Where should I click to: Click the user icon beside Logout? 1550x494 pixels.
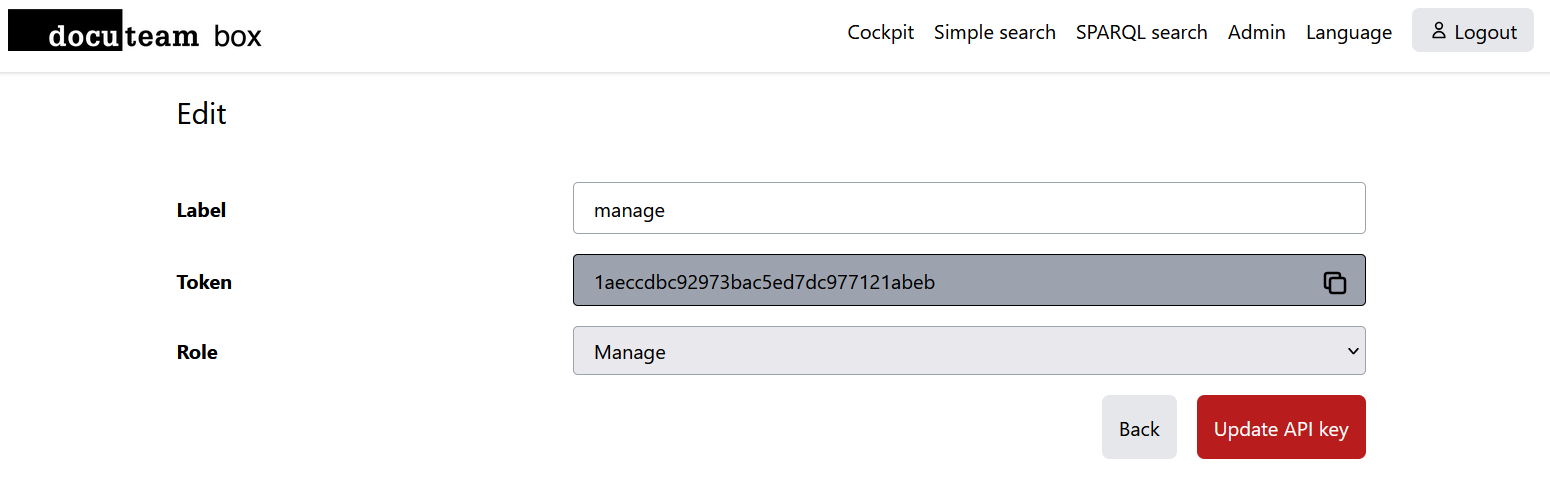(1439, 31)
